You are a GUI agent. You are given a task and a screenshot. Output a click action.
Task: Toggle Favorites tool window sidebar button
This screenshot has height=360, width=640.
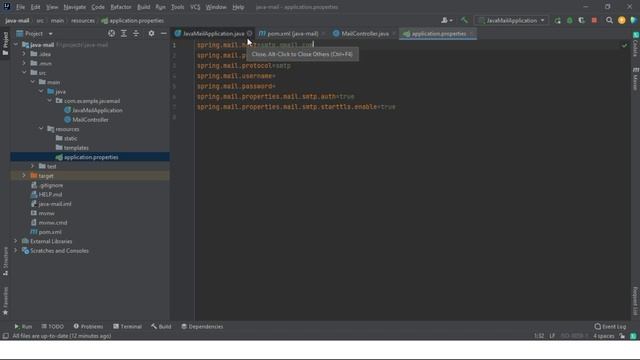pos(5,301)
